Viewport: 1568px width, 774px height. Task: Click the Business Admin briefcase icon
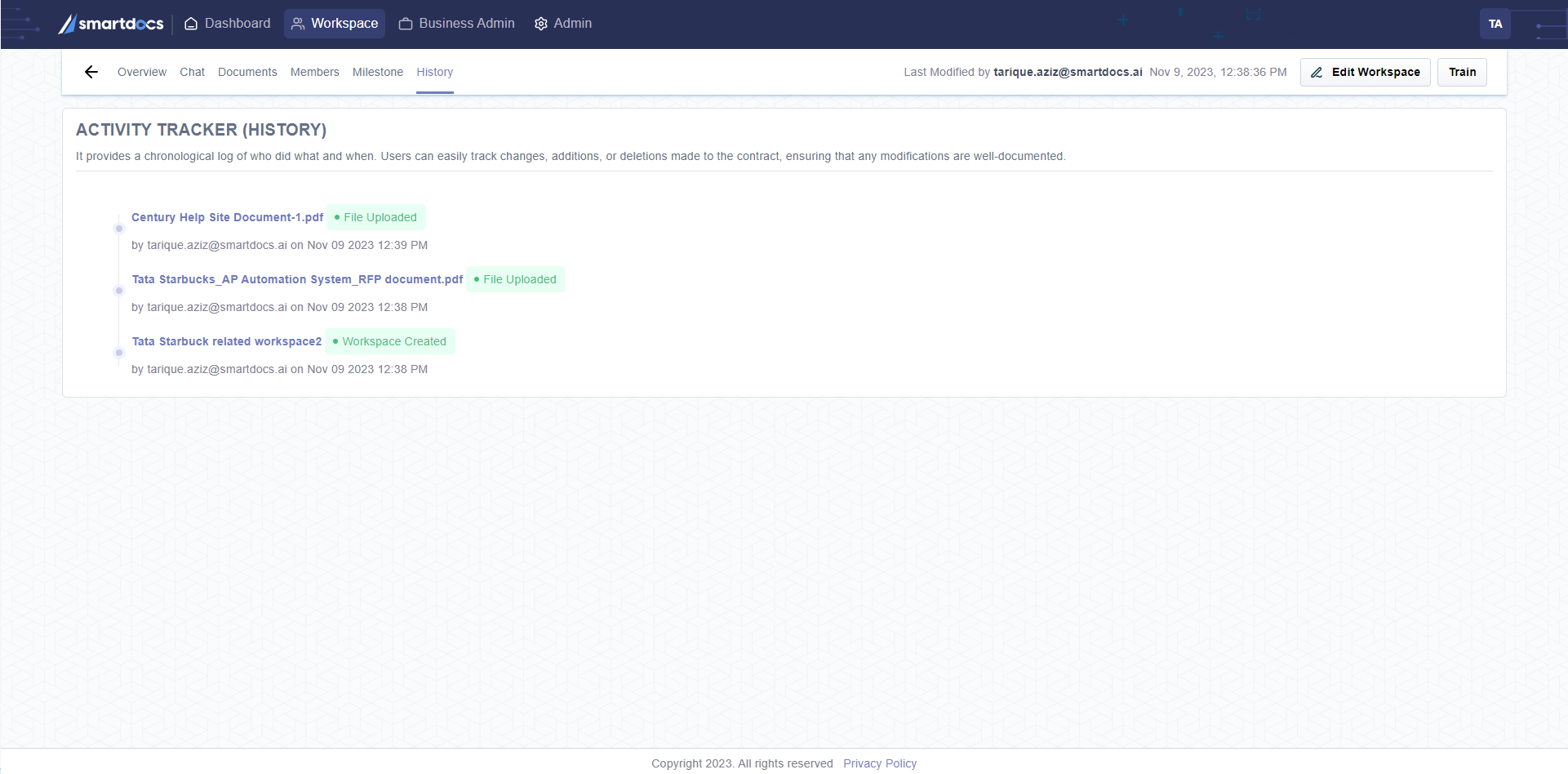click(x=406, y=24)
